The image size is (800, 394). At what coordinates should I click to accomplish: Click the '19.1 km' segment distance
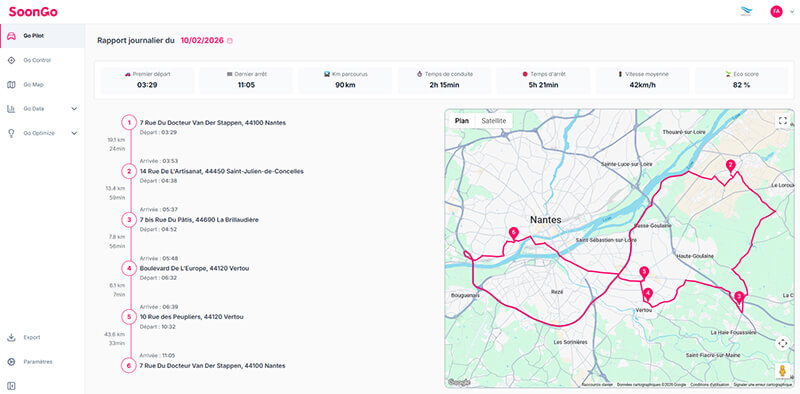click(116, 140)
